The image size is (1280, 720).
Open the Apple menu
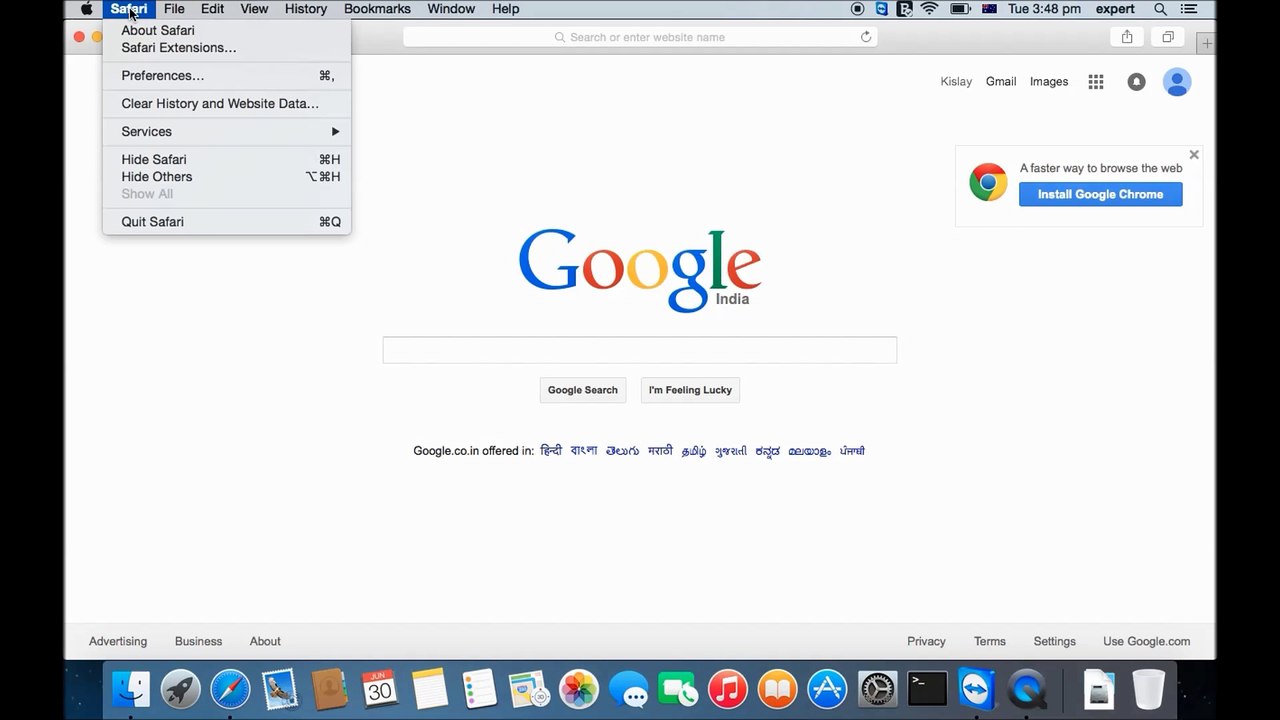(87, 9)
